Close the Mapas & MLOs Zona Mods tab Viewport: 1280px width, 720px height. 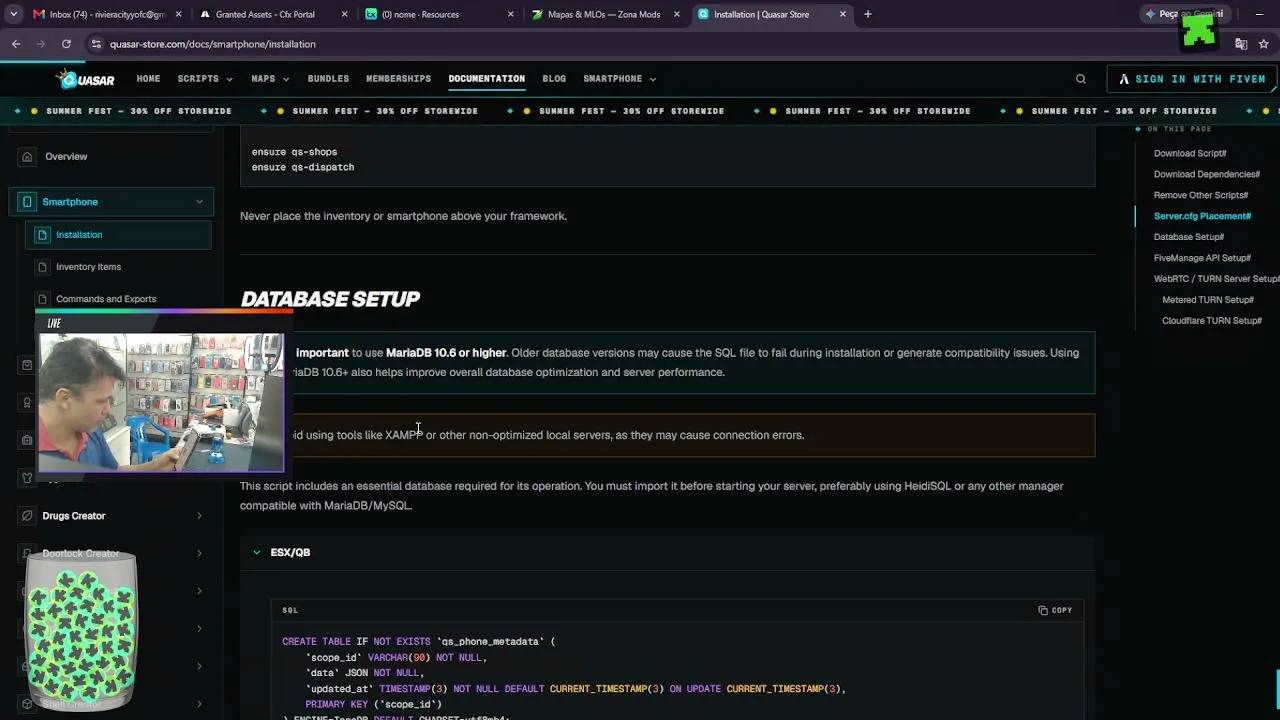pos(676,14)
